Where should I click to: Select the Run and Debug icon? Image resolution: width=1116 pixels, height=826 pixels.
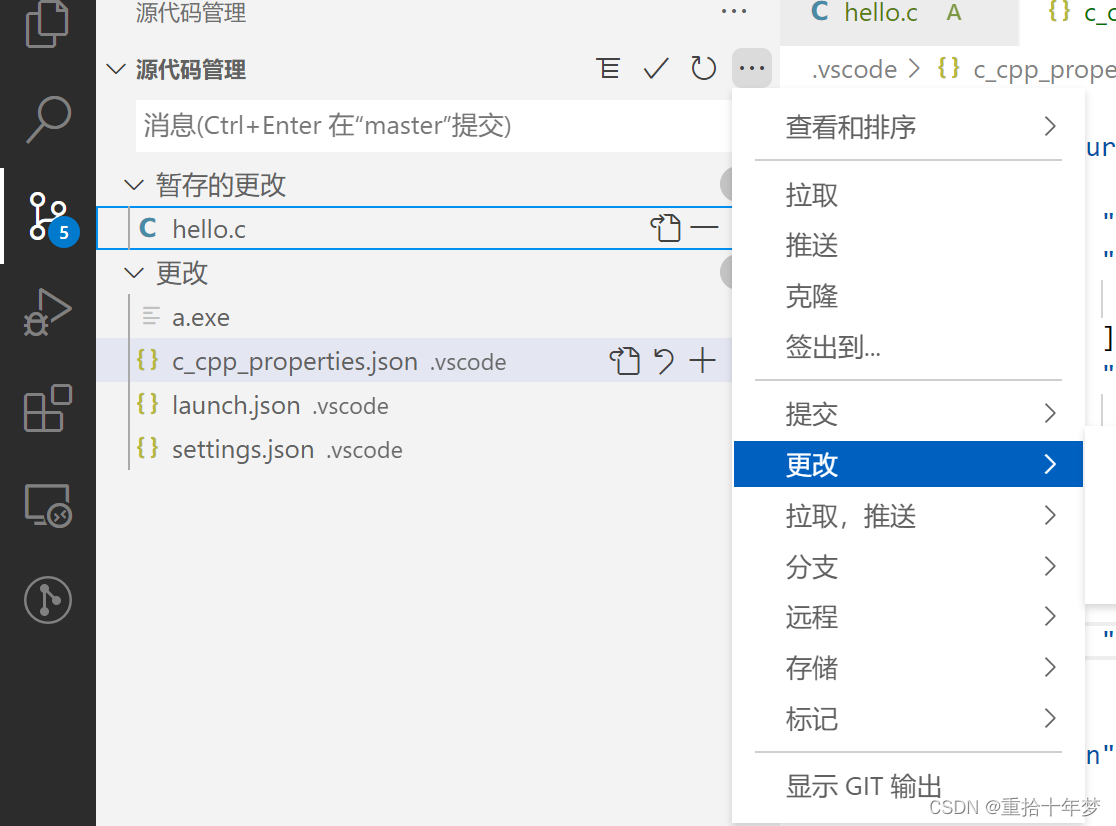tap(47, 312)
